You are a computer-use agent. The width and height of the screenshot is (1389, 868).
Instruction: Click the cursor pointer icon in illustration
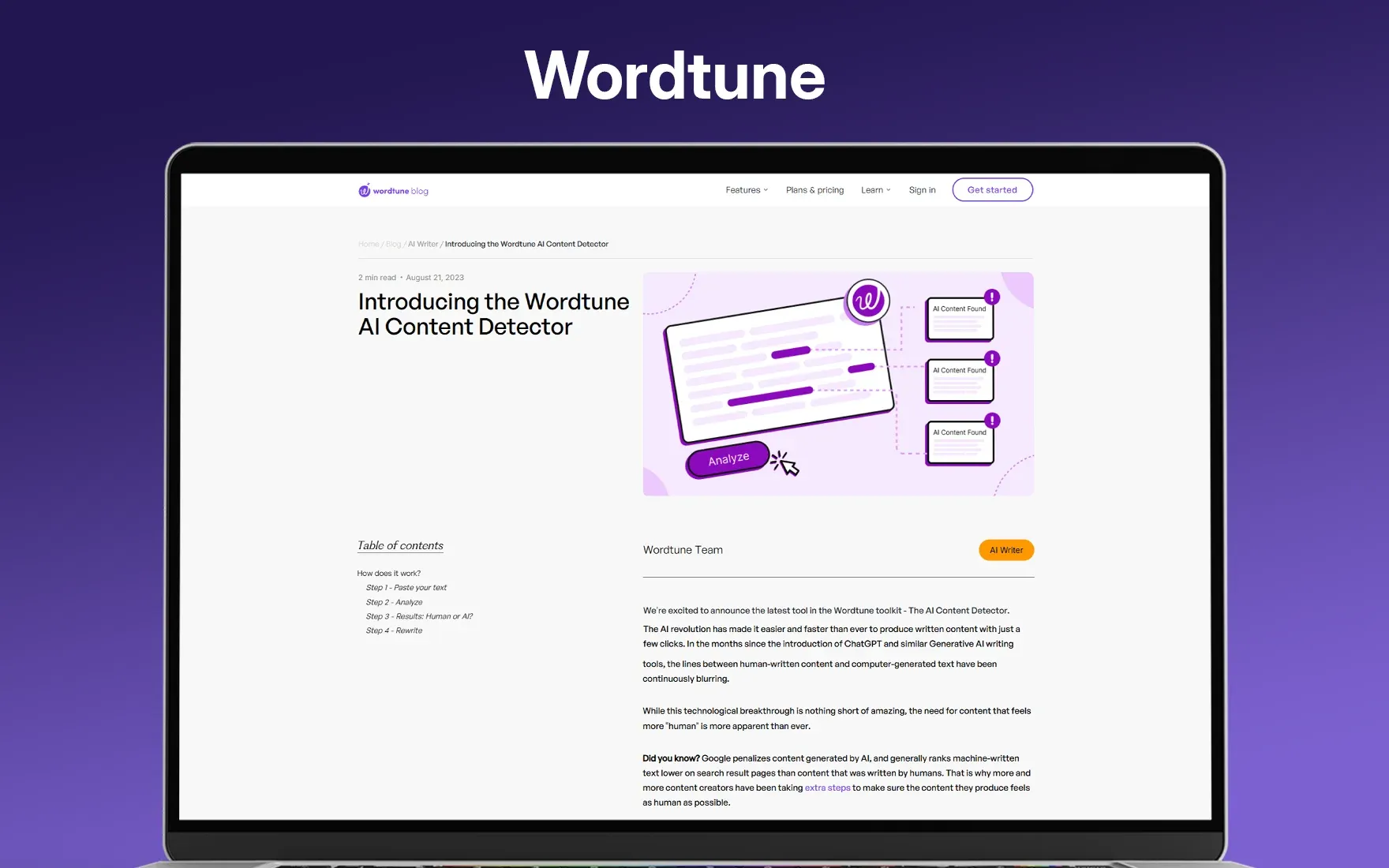[x=785, y=464]
